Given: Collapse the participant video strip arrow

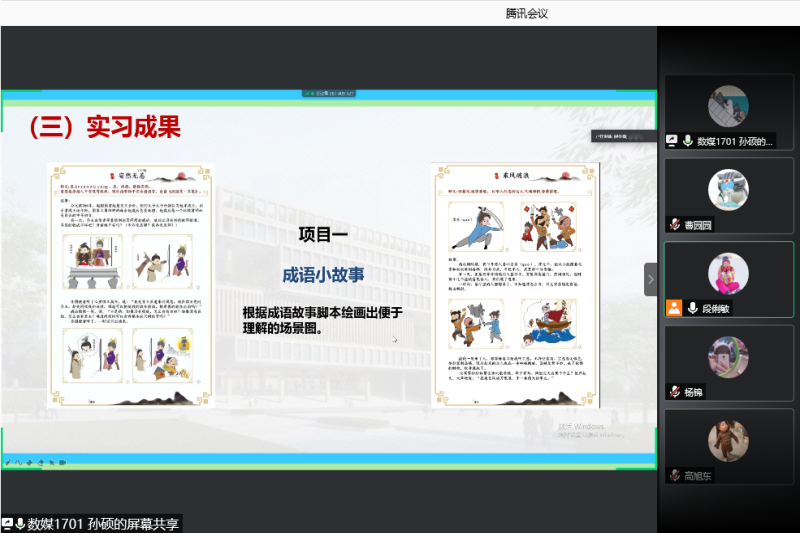Looking at the screenshot, I should tap(650, 280).
